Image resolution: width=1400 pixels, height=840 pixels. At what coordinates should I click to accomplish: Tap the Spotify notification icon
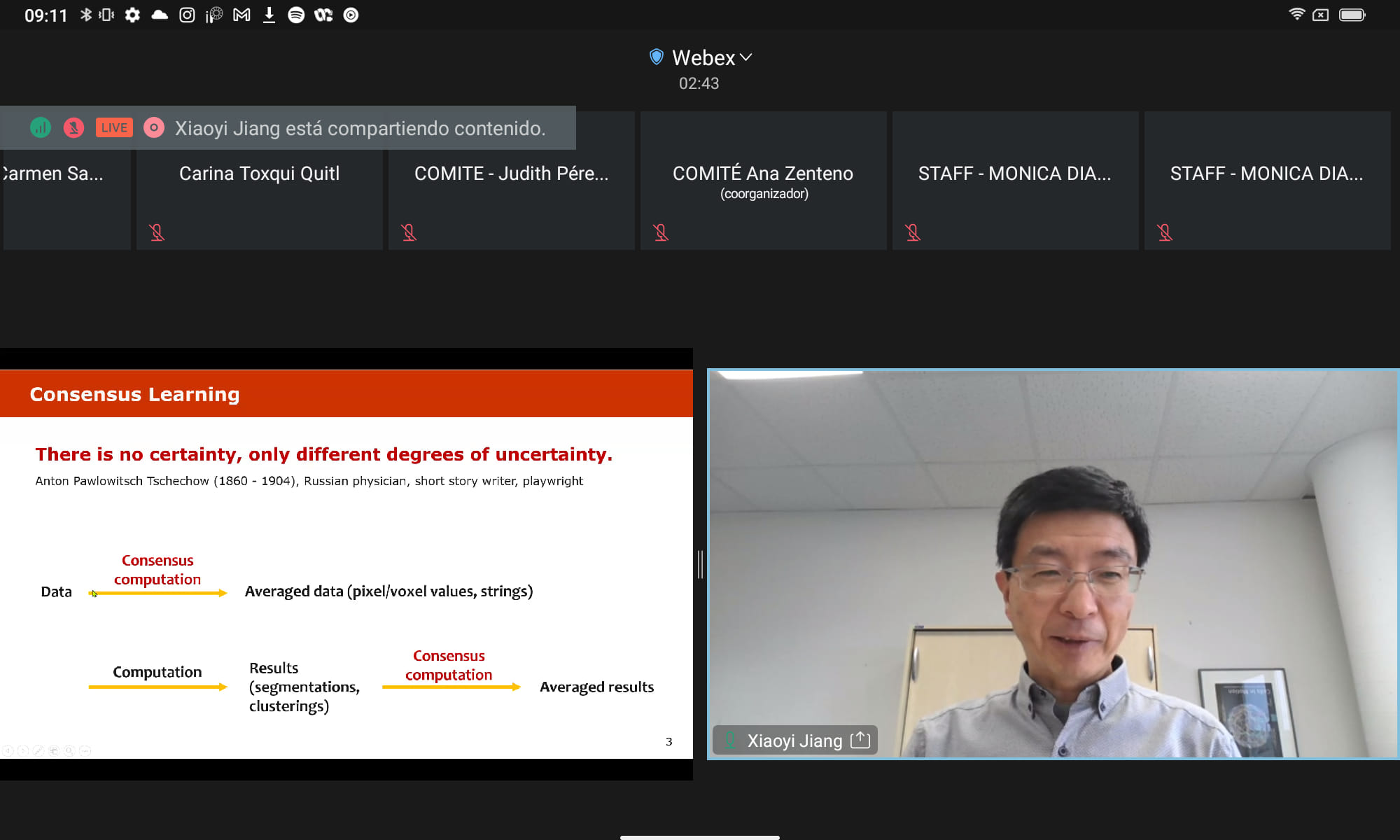[296, 15]
